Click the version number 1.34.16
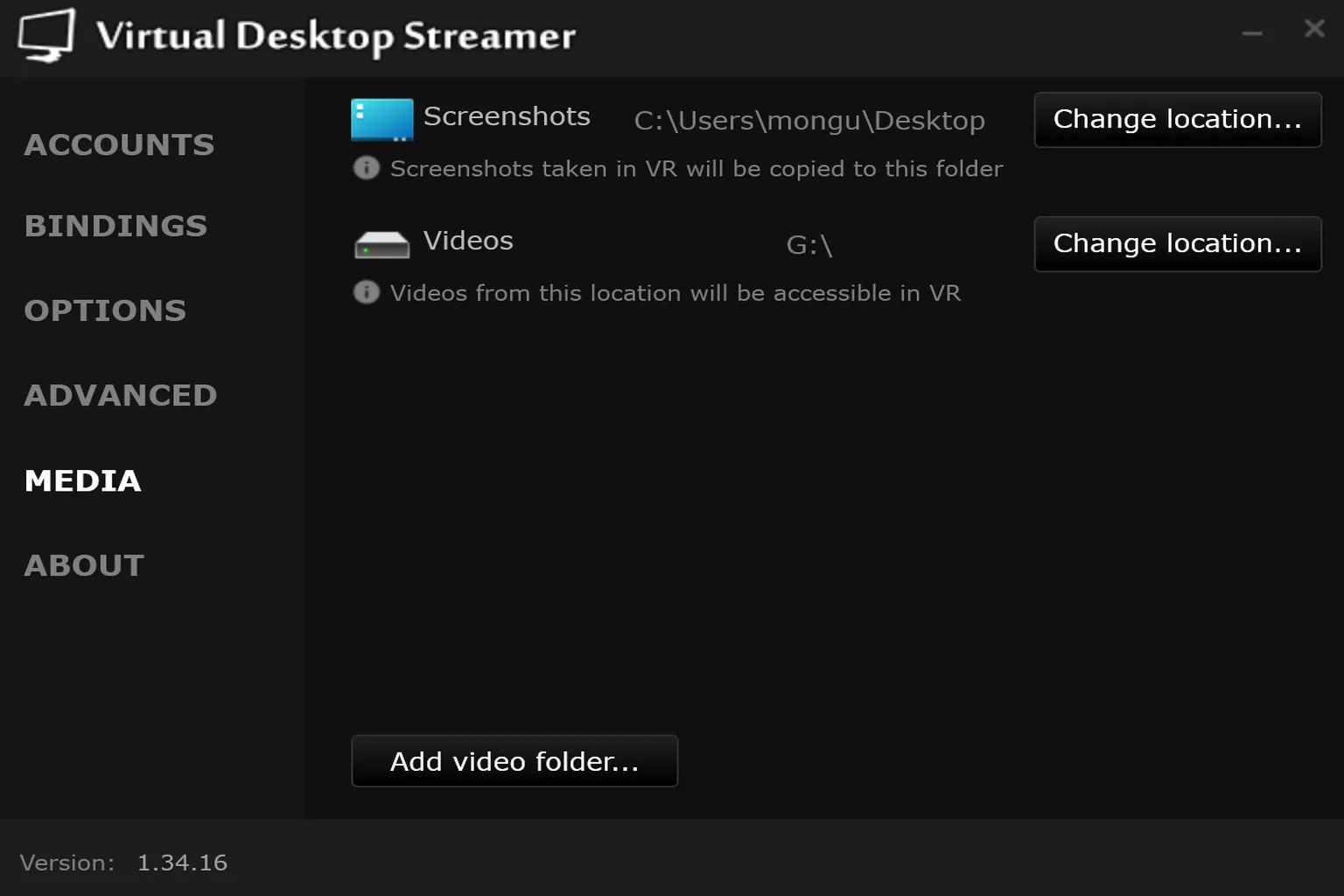1344x896 pixels. point(182,863)
